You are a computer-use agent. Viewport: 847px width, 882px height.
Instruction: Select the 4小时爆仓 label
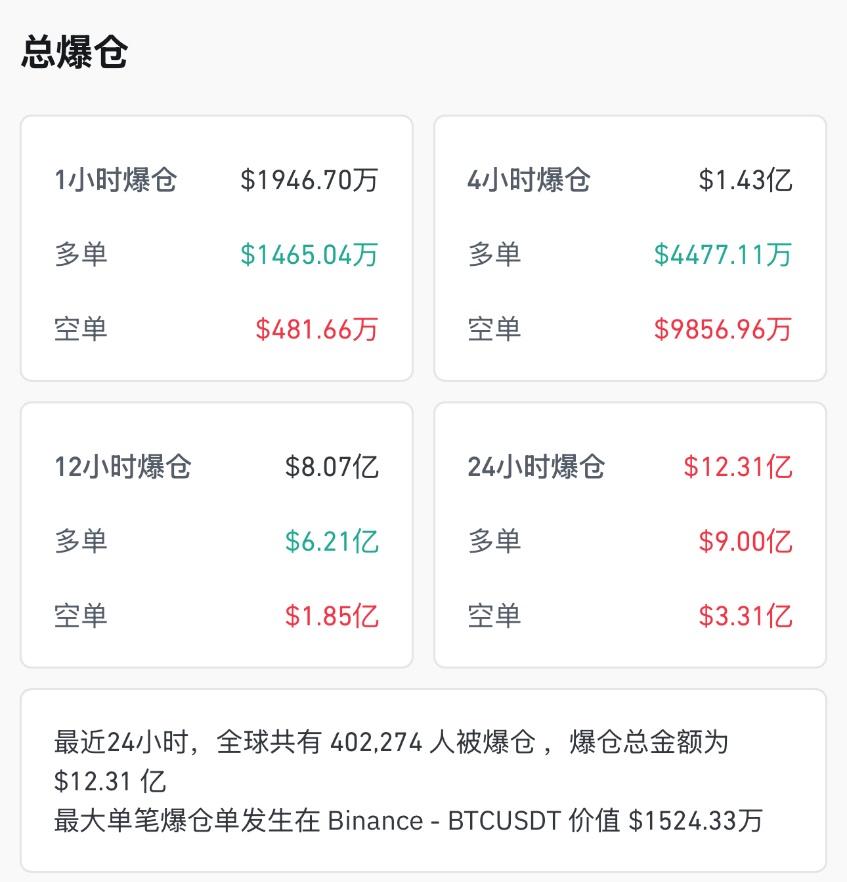(x=529, y=180)
